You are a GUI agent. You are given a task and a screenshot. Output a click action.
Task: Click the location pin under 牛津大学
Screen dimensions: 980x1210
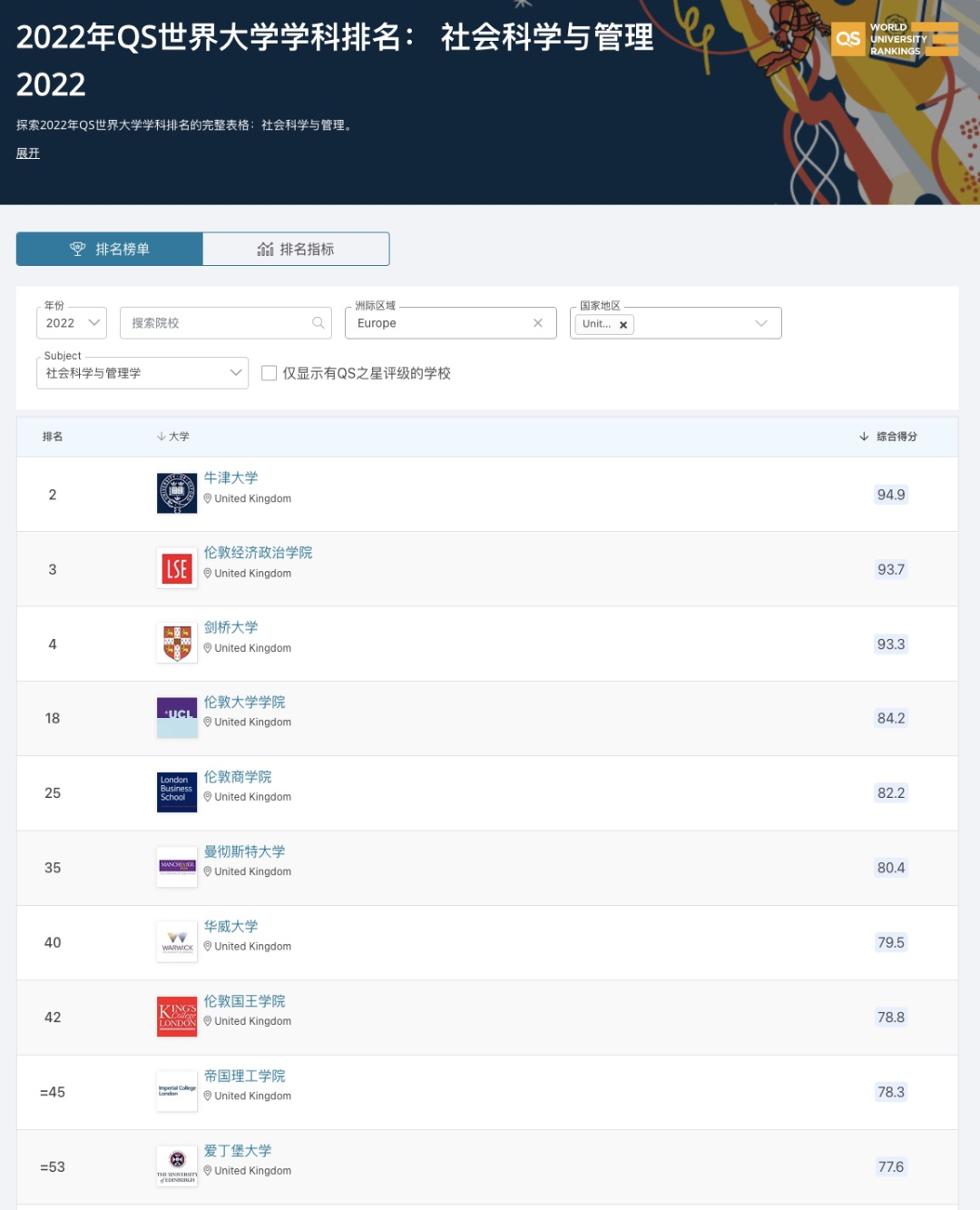(208, 498)
